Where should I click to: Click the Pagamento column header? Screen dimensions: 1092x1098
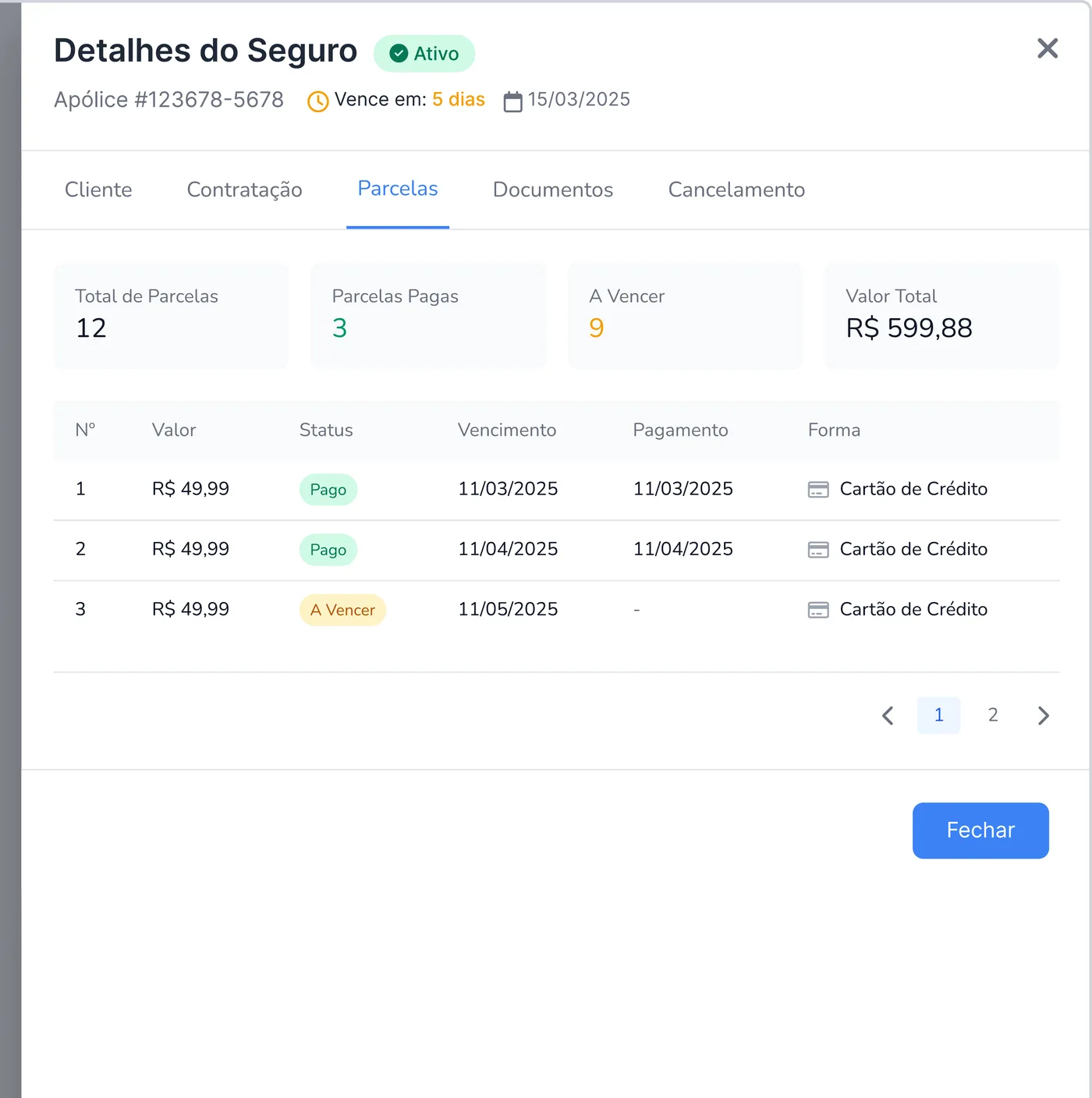point(680,430)
